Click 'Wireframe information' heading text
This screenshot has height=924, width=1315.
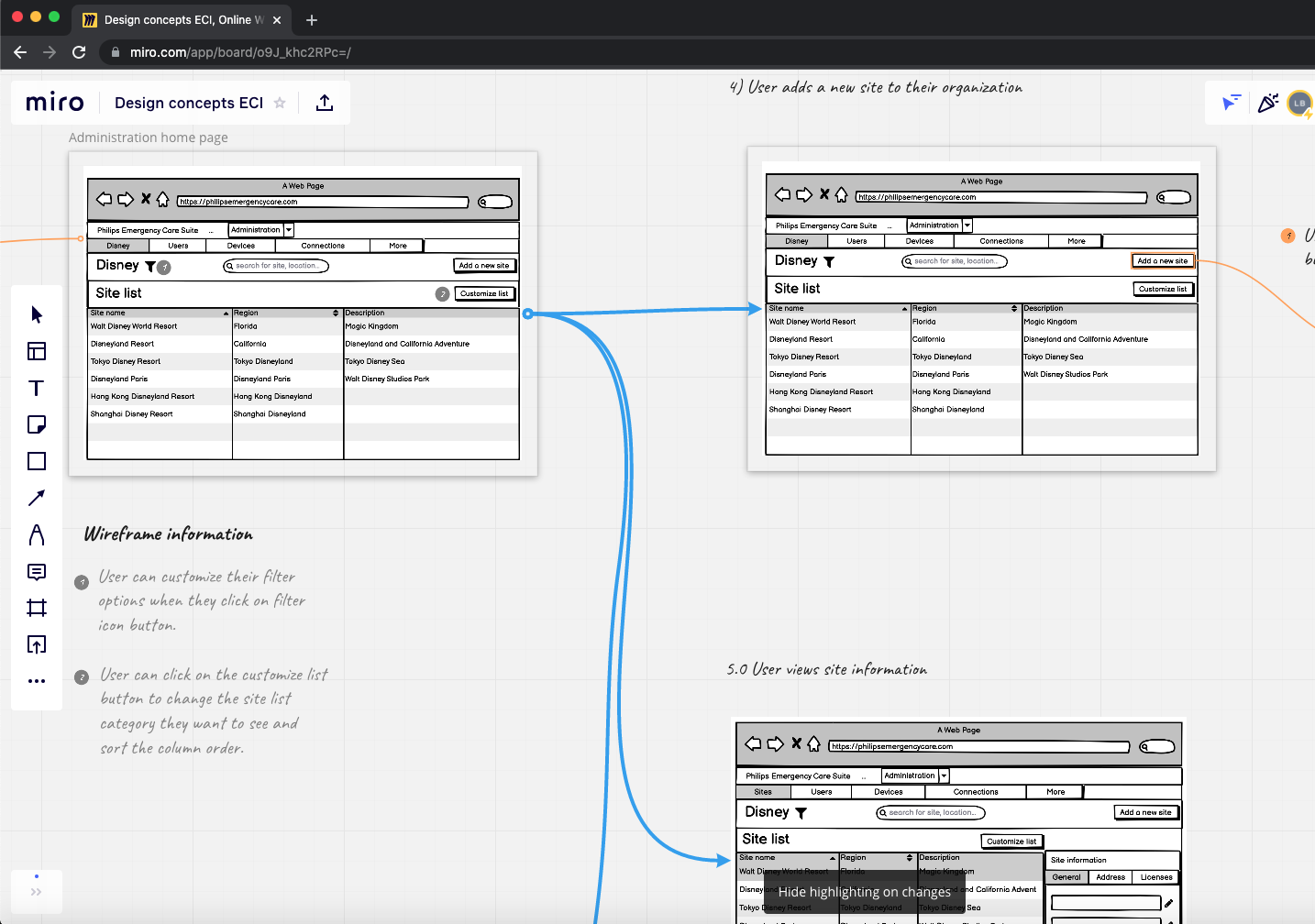click(x=169, y=533)
